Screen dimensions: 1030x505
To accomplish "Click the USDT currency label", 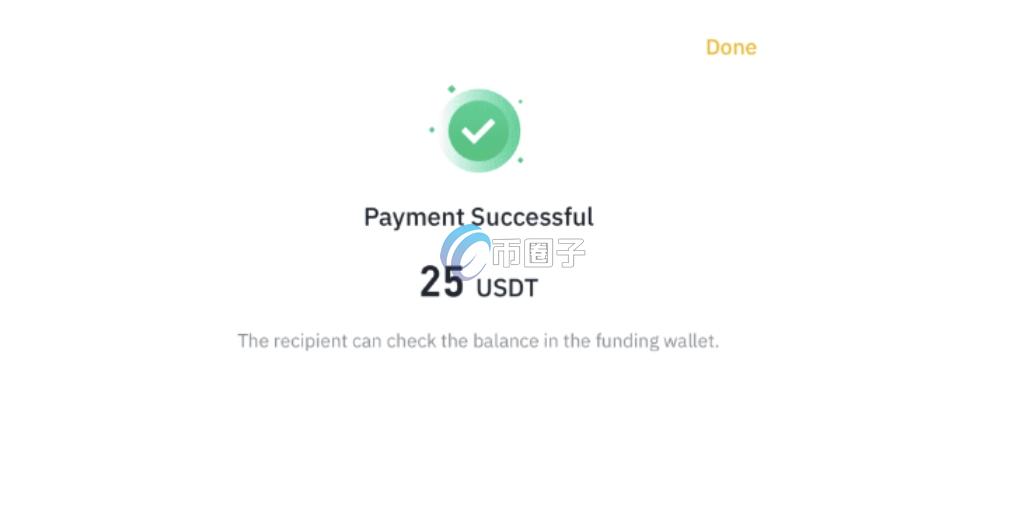I will 507,289.
